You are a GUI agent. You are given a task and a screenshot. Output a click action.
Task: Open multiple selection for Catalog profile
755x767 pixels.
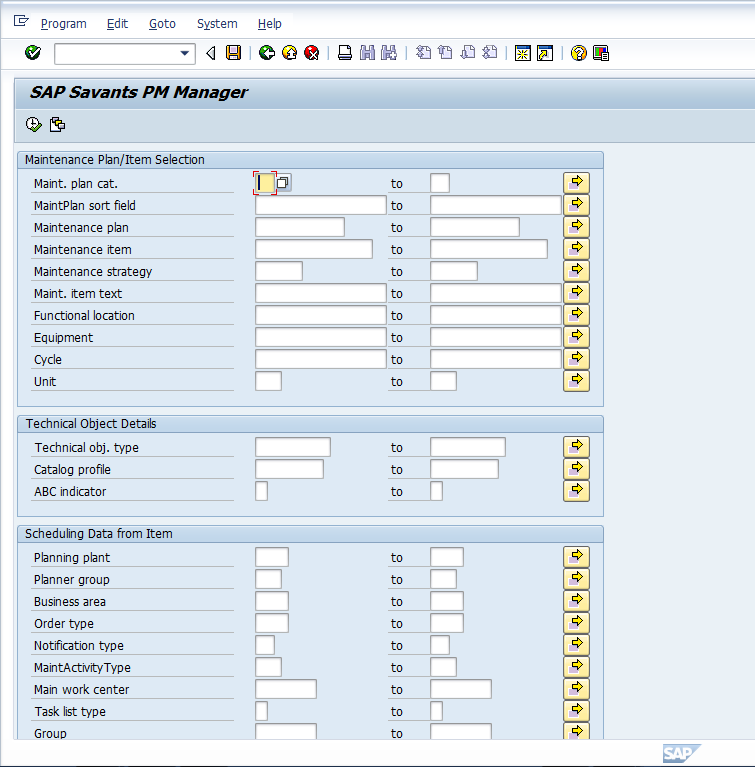pos(576,469)
